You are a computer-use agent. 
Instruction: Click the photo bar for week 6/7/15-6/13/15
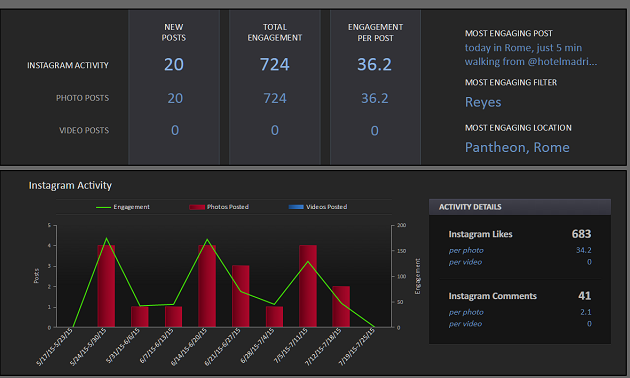pyautogui.click(x=174, y=317)
